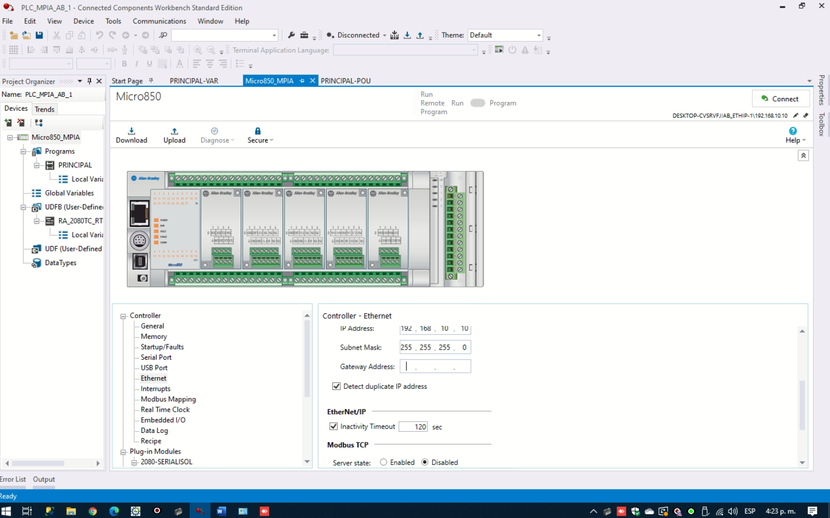Click the Inactivity Timeout value field
This screenshot has height=518, width=830.
pyautogui.click(x=413, y=426)
